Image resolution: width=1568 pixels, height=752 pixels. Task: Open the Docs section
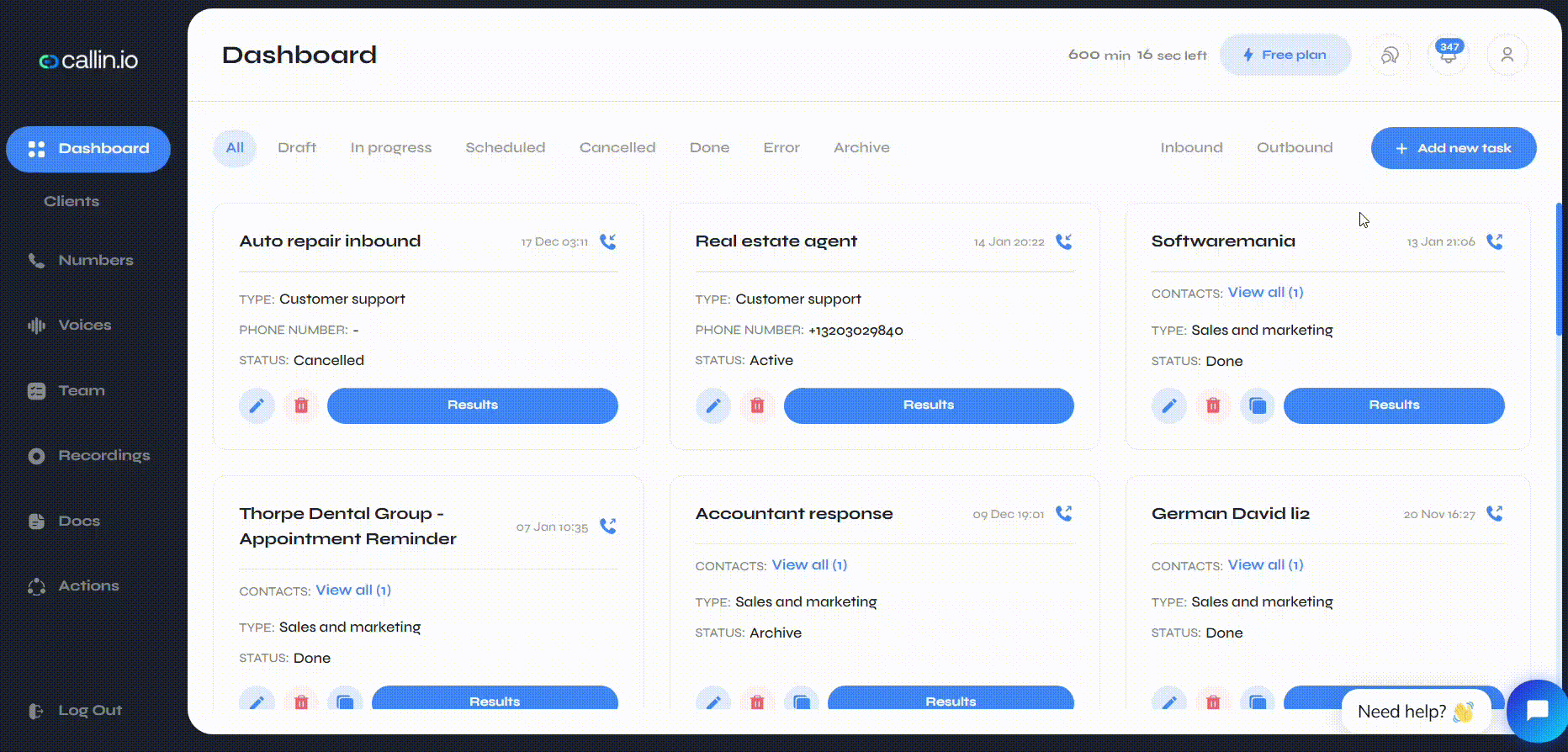(64, 521)
